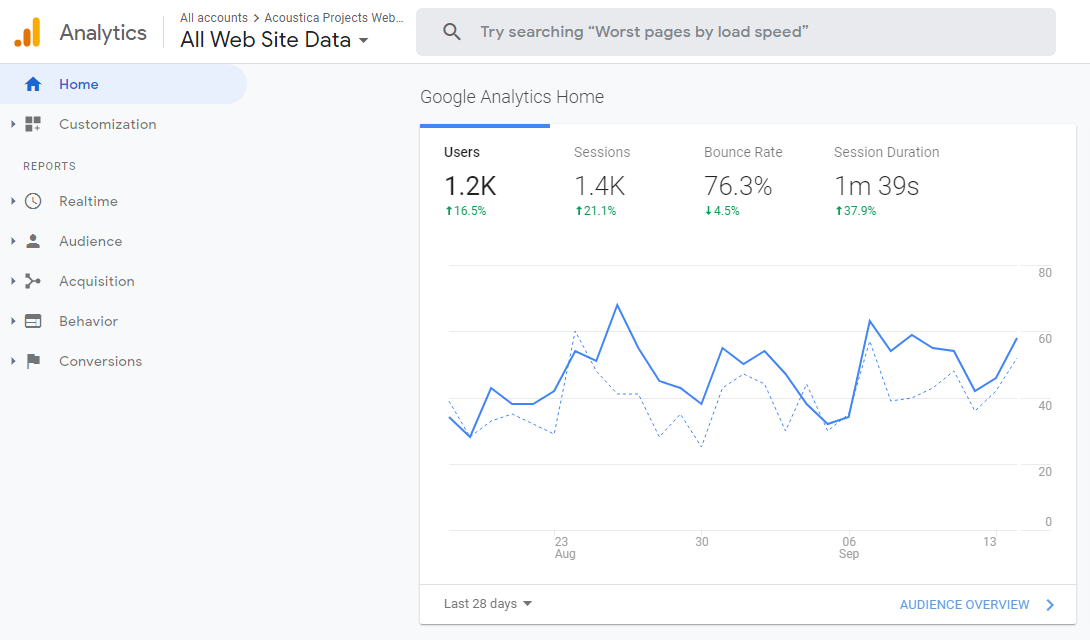This screenshot has height=640, width=1090.
Task: Open the Last 28 days date dropdown
Action: pyautogui.click(x=488, y=604)
